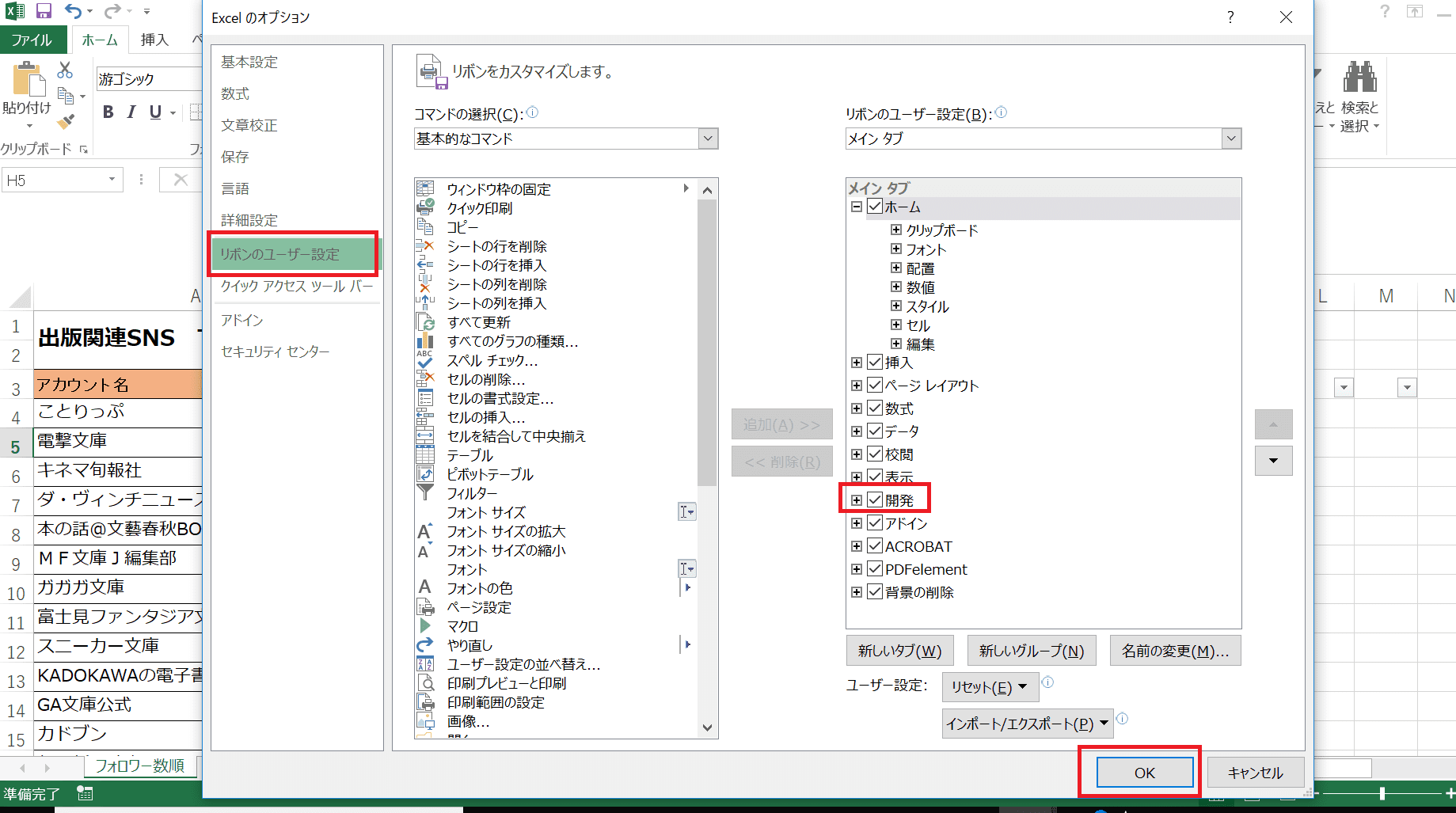Screen dimensions: 1456x813
Task: Select フォントの色 command
Action: pos(480,588)
